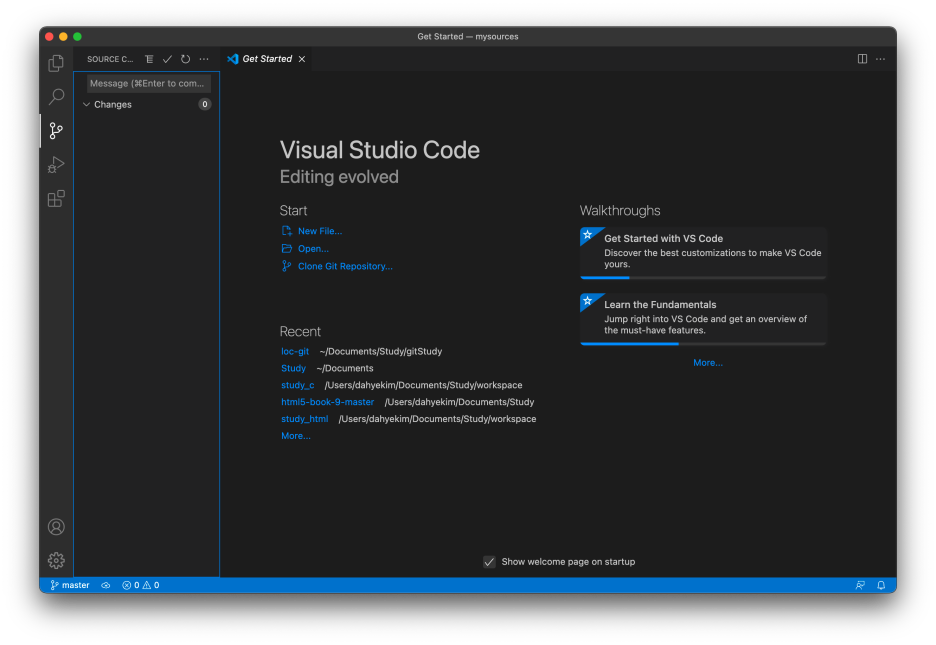
Task: Open recent folder study_html
Action: (304, 419)
